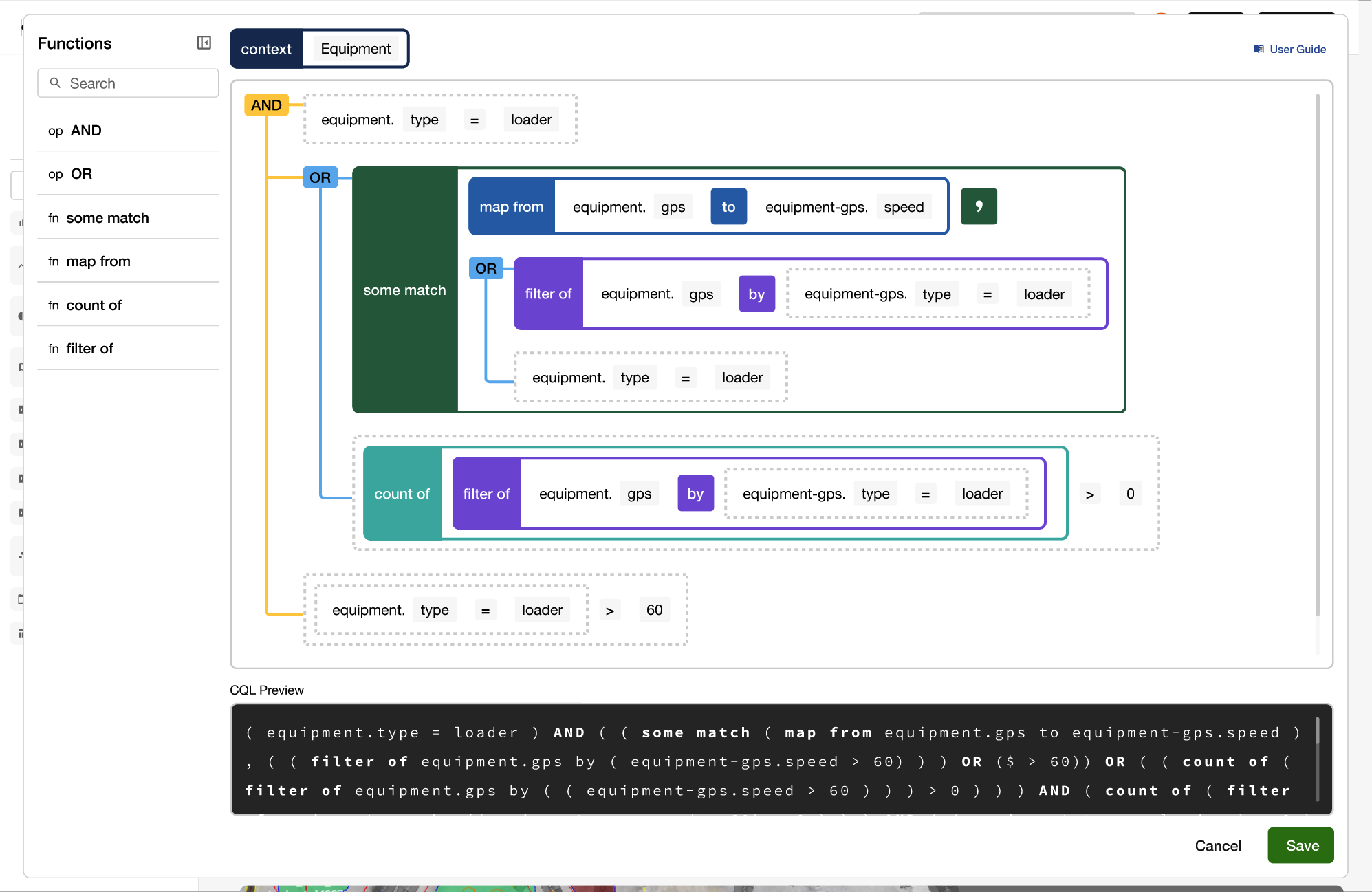1372x892 pixels.
Task: Click the Cancel button
Action: [1217, 846]
